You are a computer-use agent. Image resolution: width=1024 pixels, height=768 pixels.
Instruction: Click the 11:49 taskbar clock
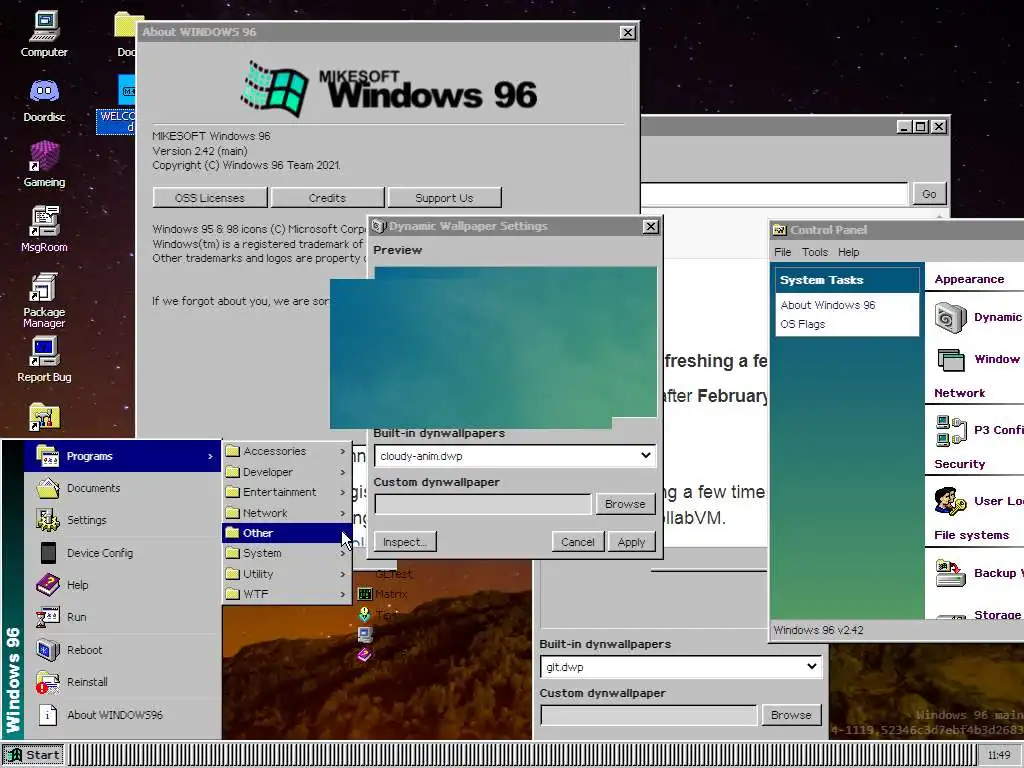999,756
